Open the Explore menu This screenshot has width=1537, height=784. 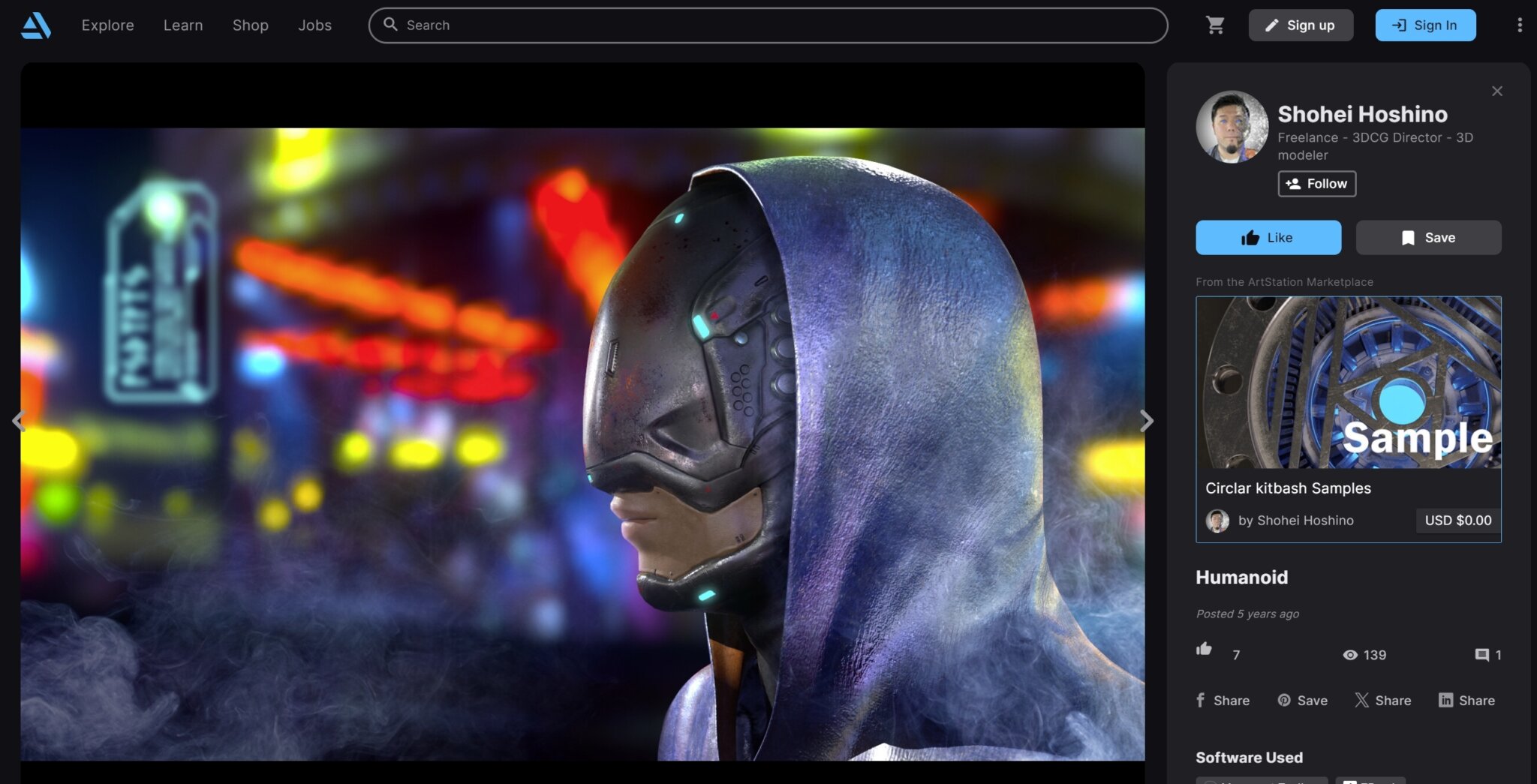107,26
